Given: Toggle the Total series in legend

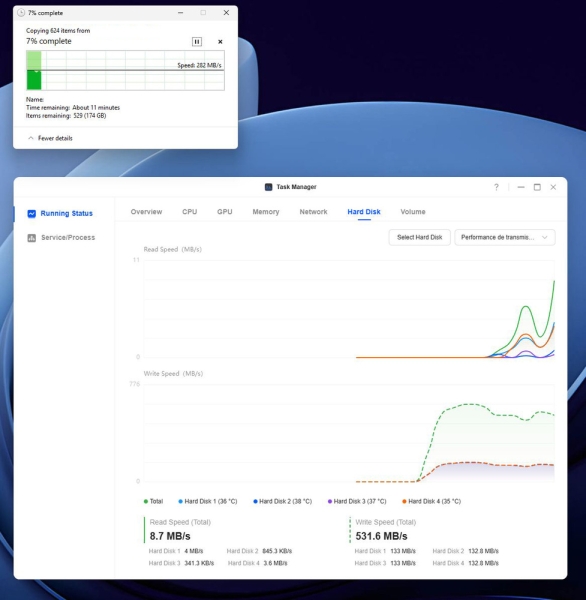Looking at the screenshot, I should 153,501.
